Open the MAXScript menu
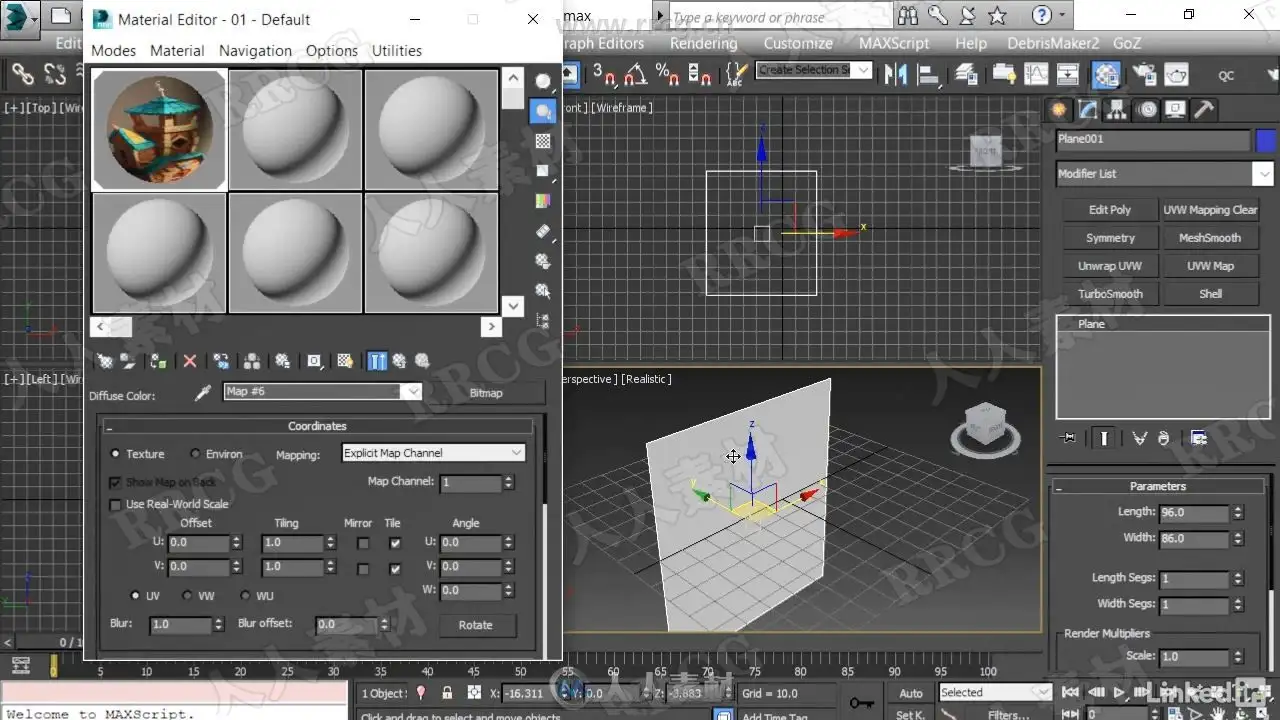This screenshot has height=720, width=1280. pyautogui.click(x=894, y=43)
